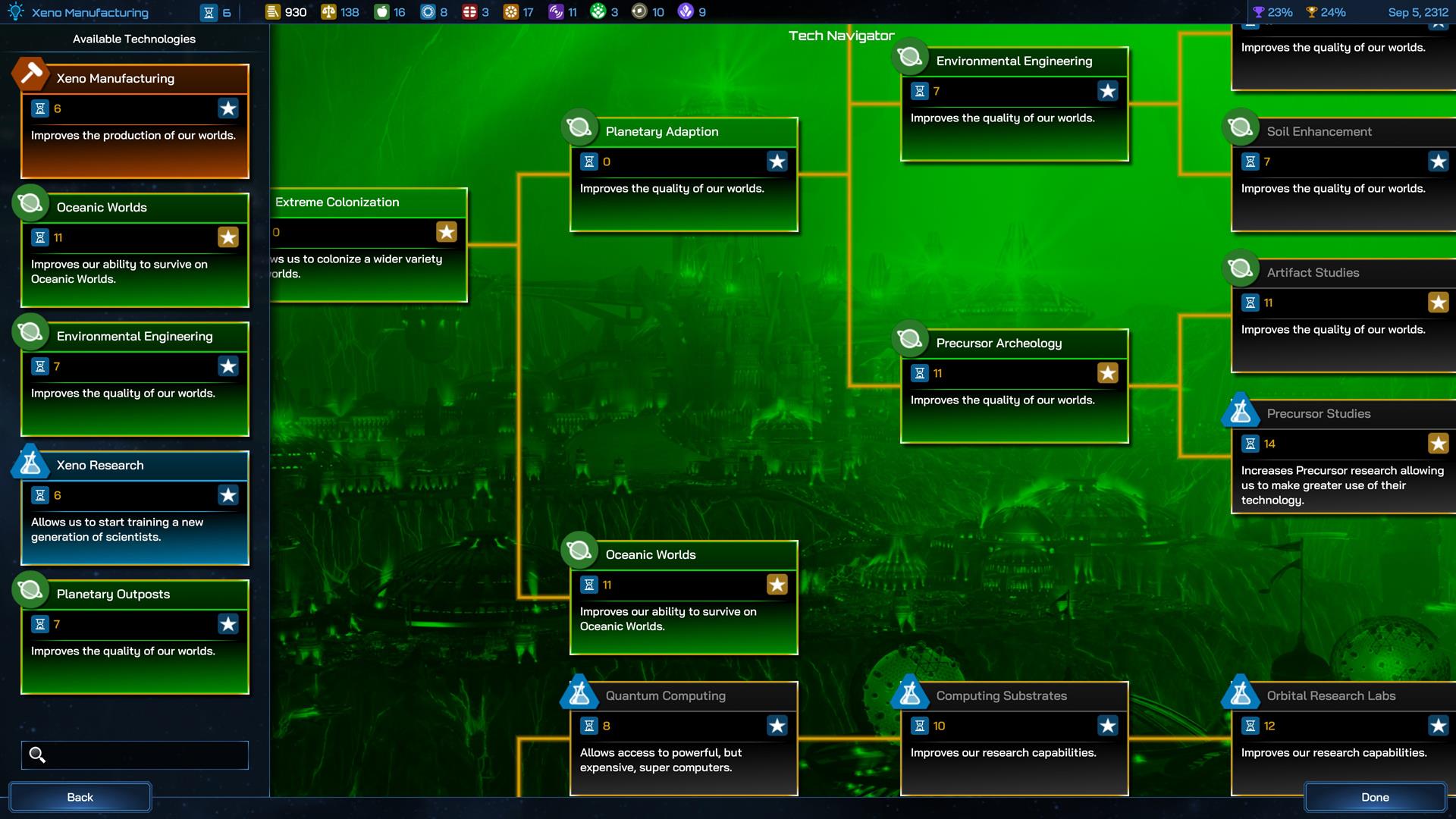Click the Xeno Manufacturing hammer icon
The image size is (1456, 819).
point(30,74)
